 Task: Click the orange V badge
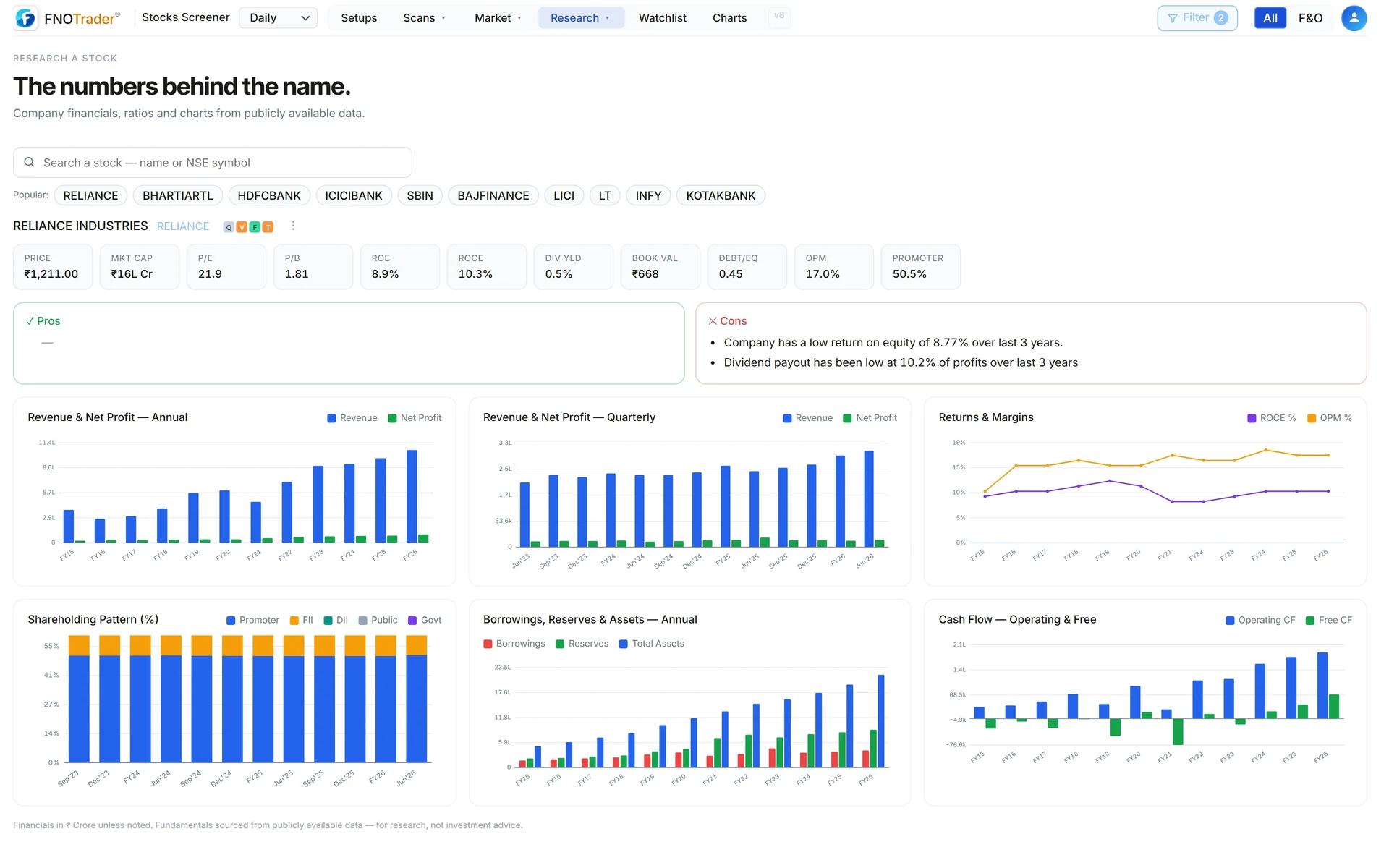pos(242,227)
